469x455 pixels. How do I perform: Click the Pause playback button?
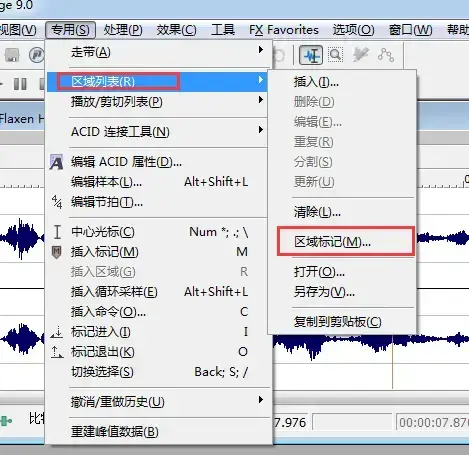(20, 84)
